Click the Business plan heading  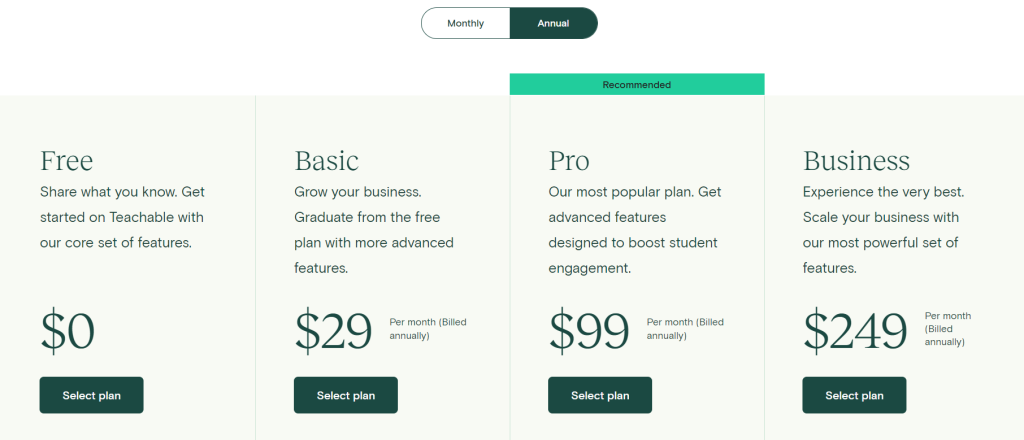click(856, 161)
